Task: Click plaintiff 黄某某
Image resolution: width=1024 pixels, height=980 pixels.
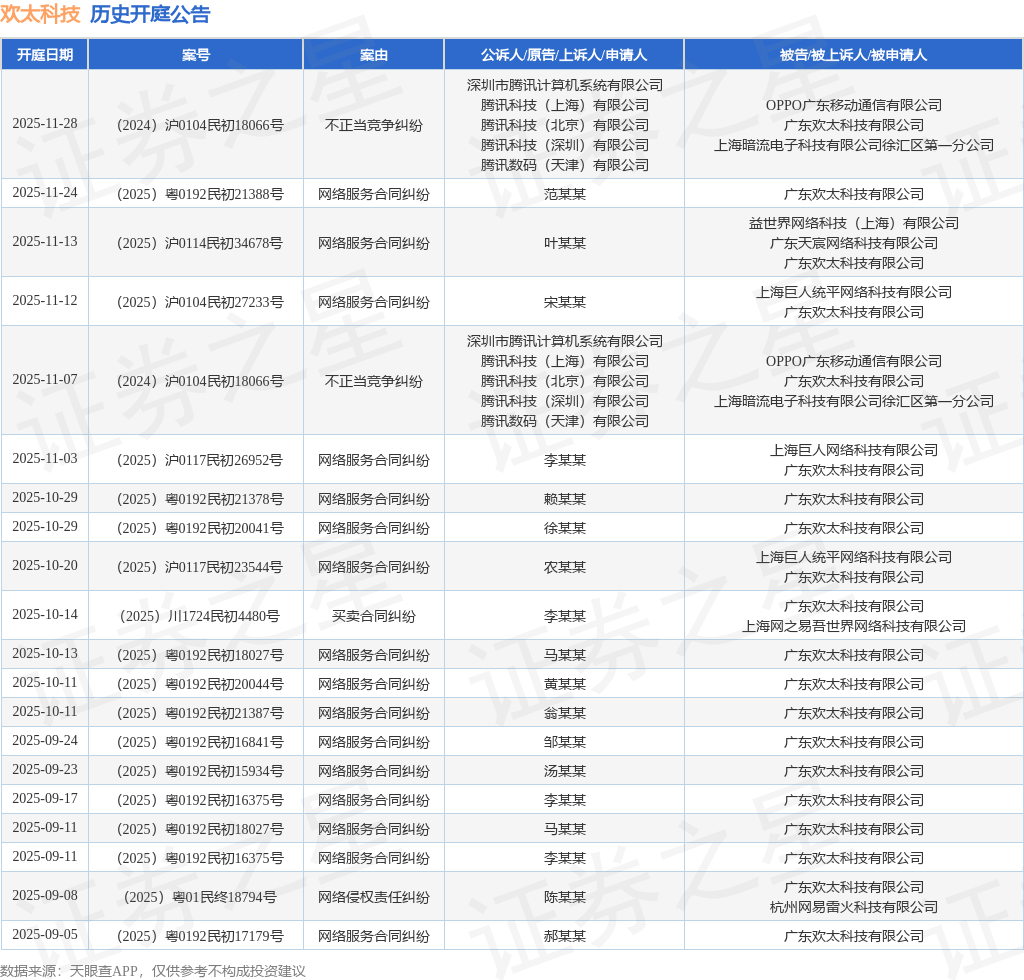Action: (565, 684)
